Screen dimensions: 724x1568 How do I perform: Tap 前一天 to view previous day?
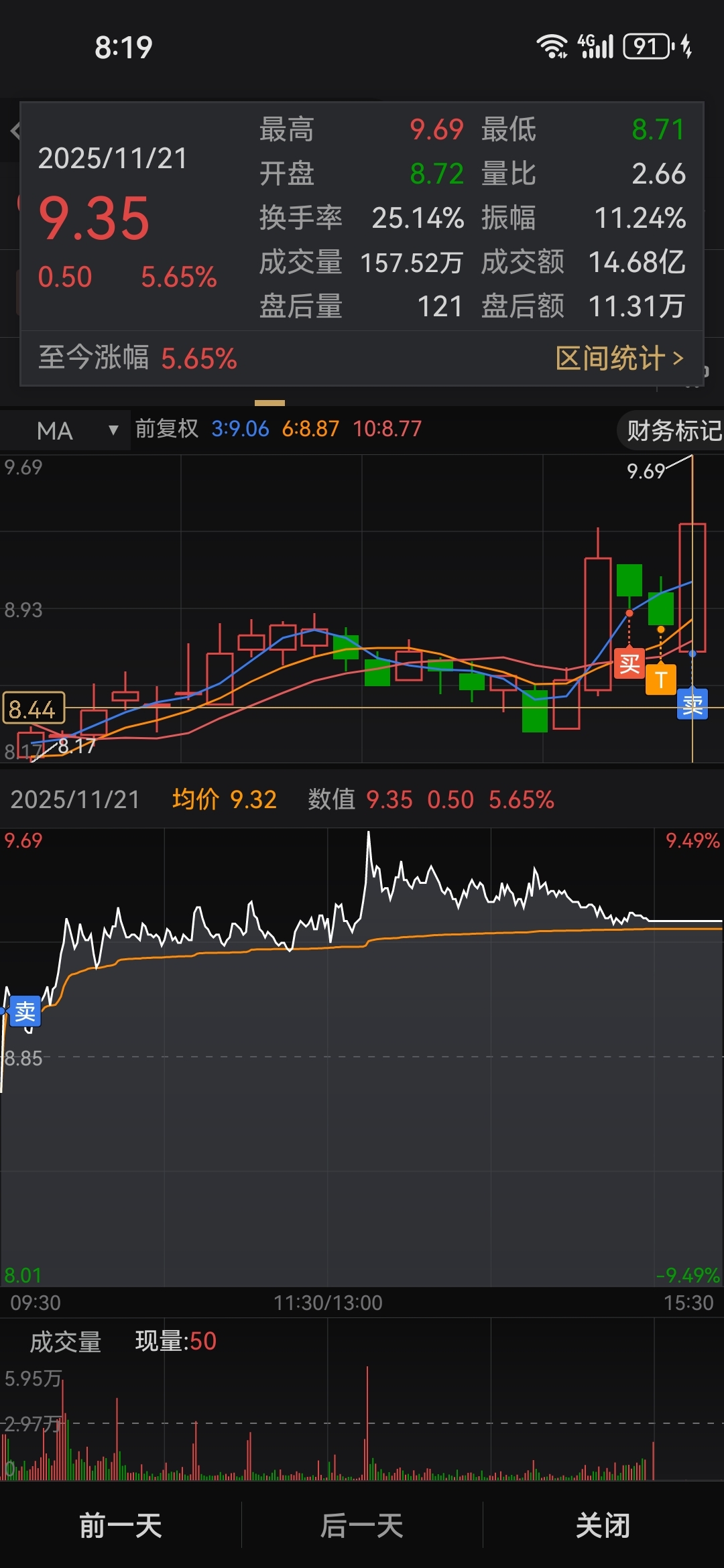tap(121, 1525)
